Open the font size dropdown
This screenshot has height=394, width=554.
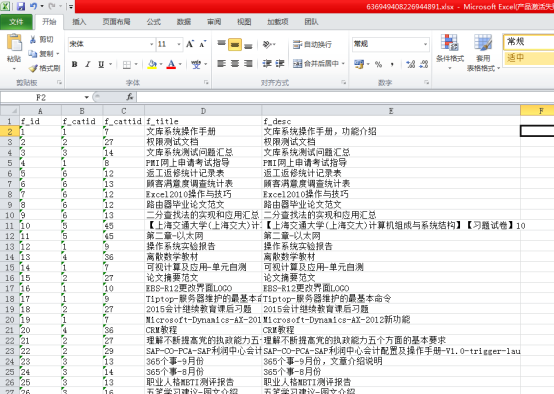pos(179,44)
